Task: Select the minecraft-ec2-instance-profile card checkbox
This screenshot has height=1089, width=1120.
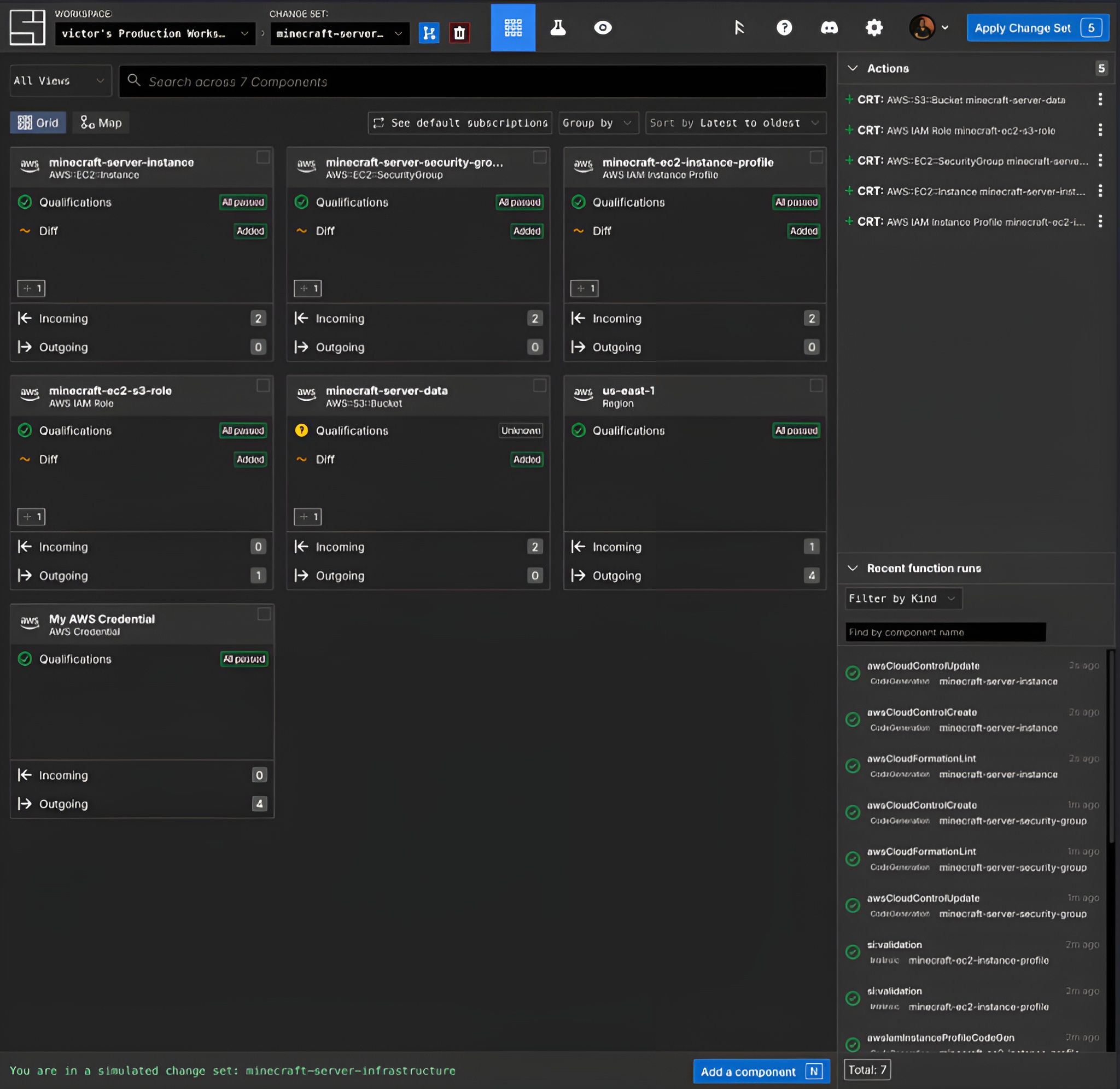Action: (816, 157)
